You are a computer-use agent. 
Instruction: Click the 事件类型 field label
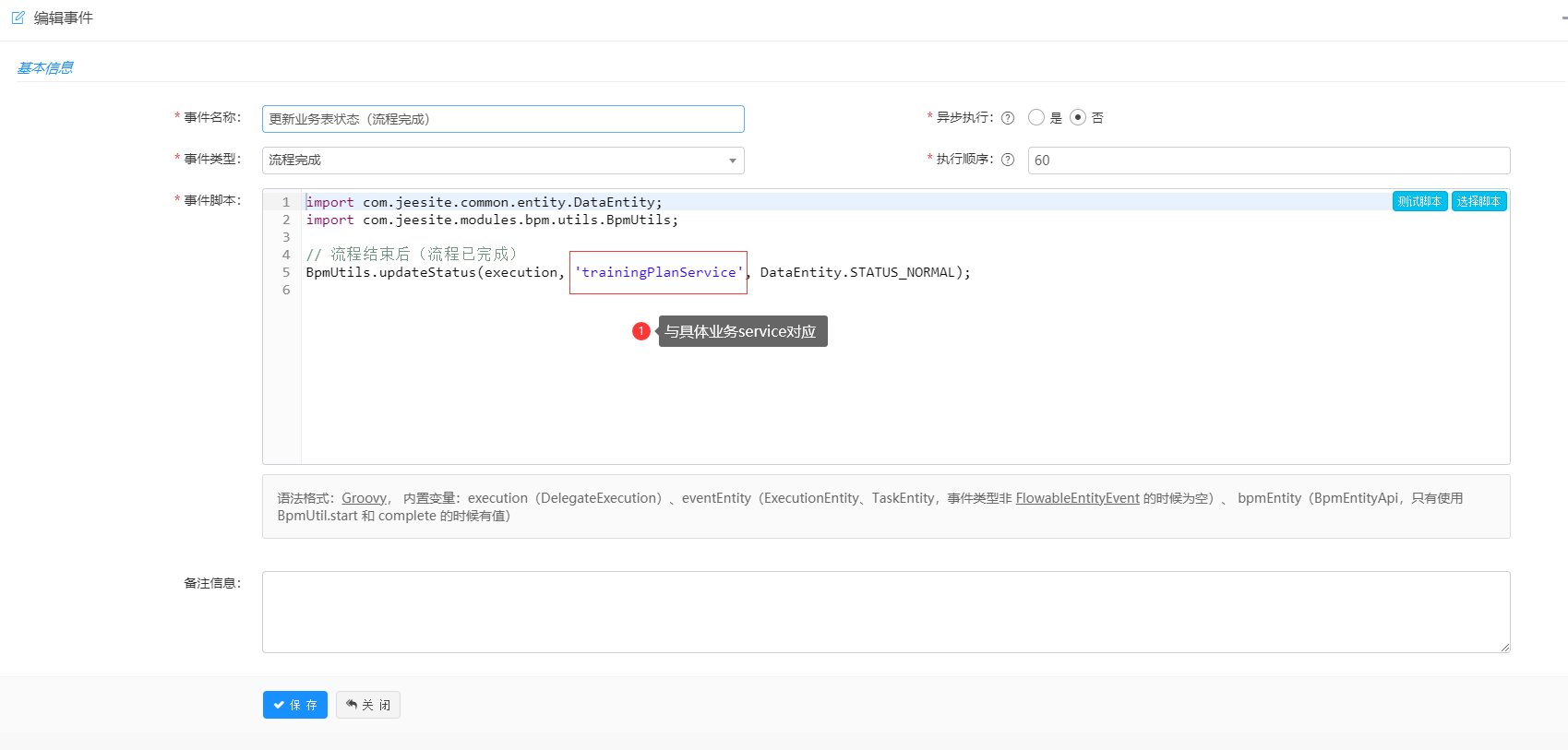click(211, 159)
